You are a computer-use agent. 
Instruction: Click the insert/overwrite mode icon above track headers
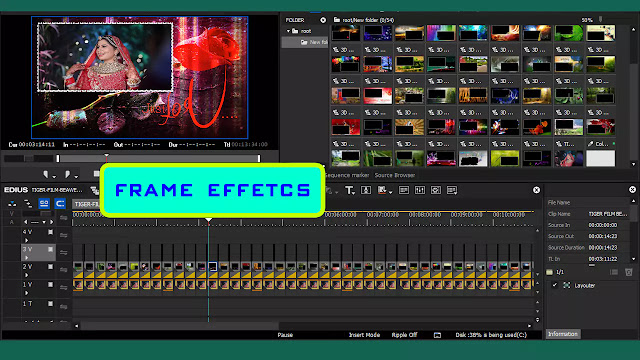pyautogui.click(x=12, y=203)
